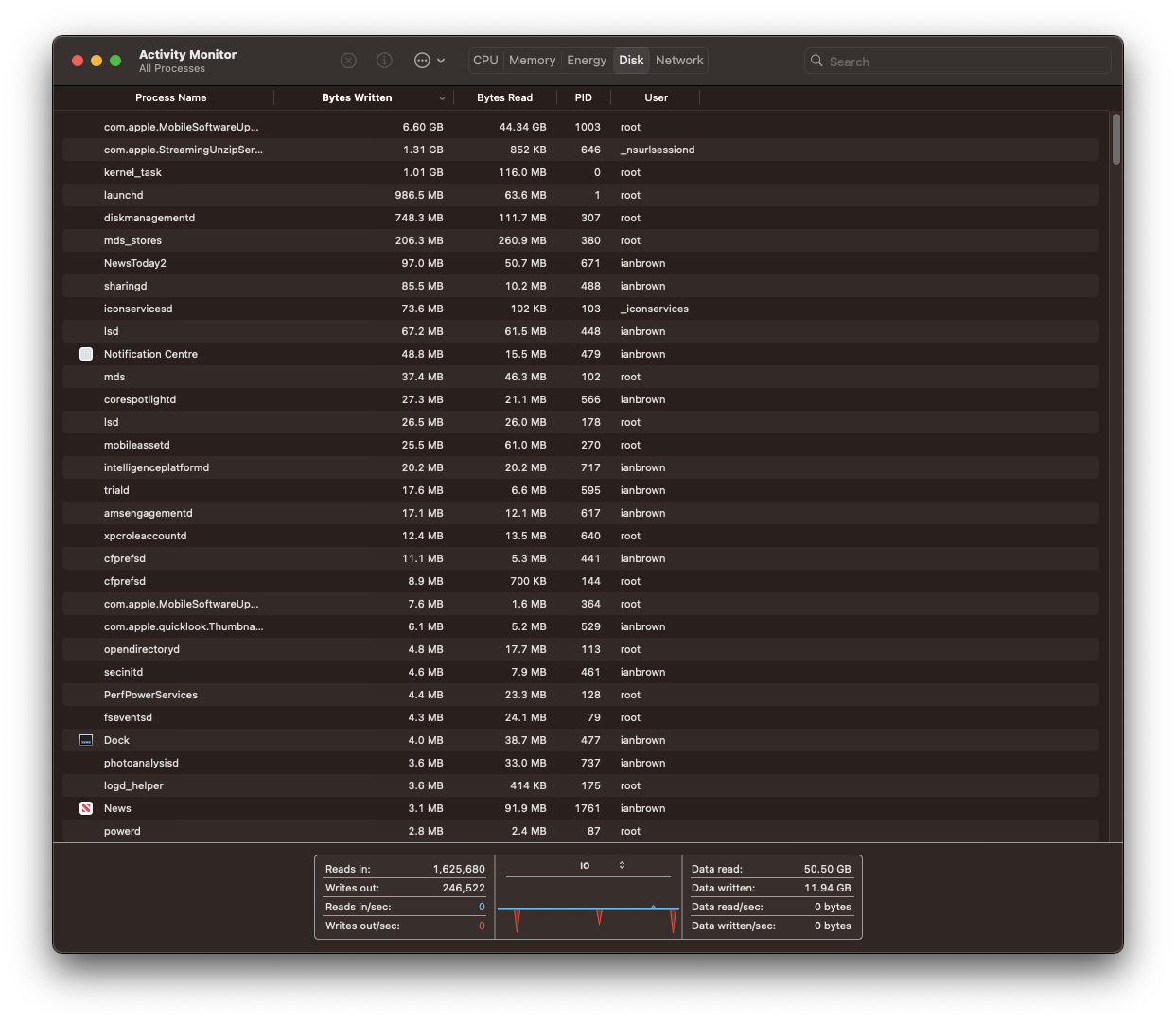This screenshot has height=1023, width=1176.
Task: Click the search magnifier icon
Action: coord(816,61)
